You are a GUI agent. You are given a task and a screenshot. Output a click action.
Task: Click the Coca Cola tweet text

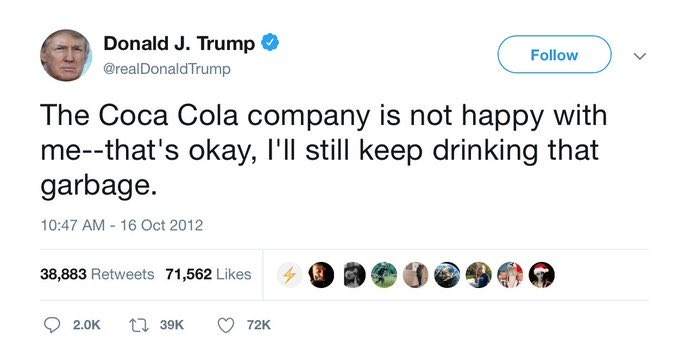324,151
